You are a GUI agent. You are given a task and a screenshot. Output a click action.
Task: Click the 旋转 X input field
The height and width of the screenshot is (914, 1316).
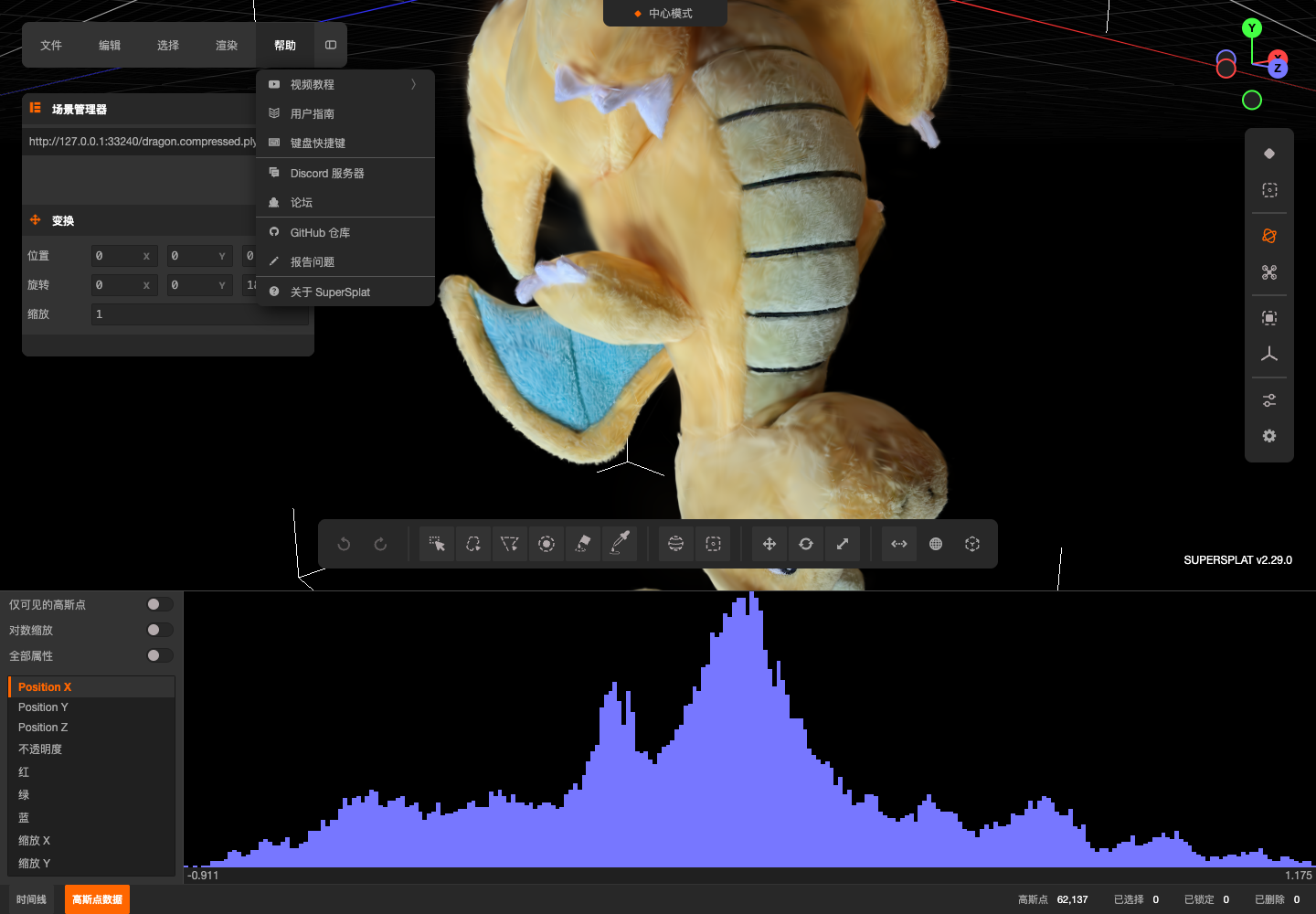point(124,285)
